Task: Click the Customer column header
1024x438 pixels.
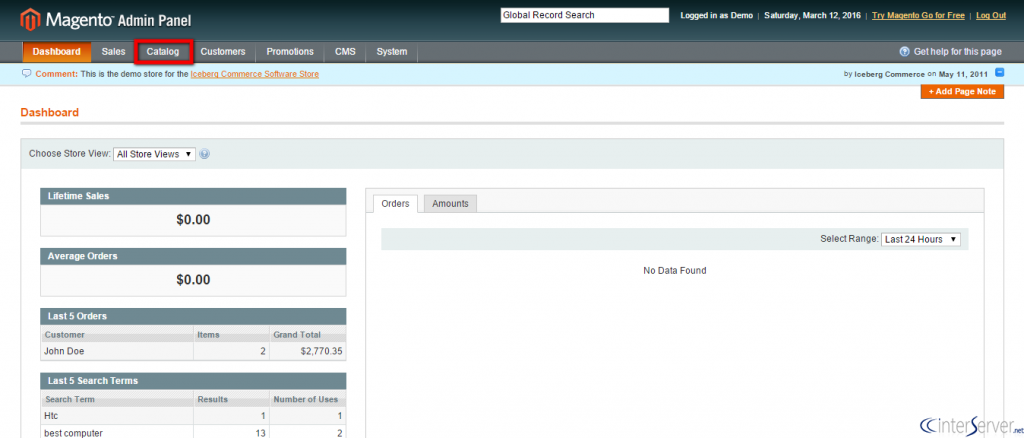Action: 117,335
